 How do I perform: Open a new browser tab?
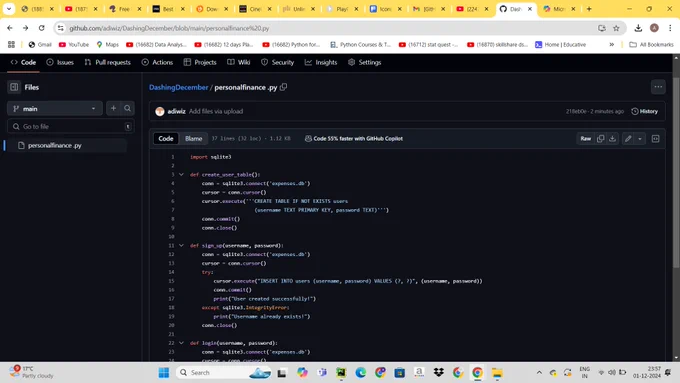point(588,9)
